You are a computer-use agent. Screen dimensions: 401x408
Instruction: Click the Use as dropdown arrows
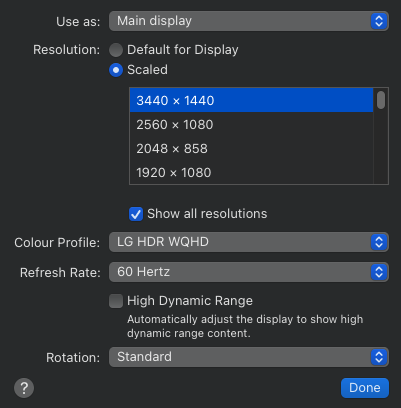tap(379, 21)
